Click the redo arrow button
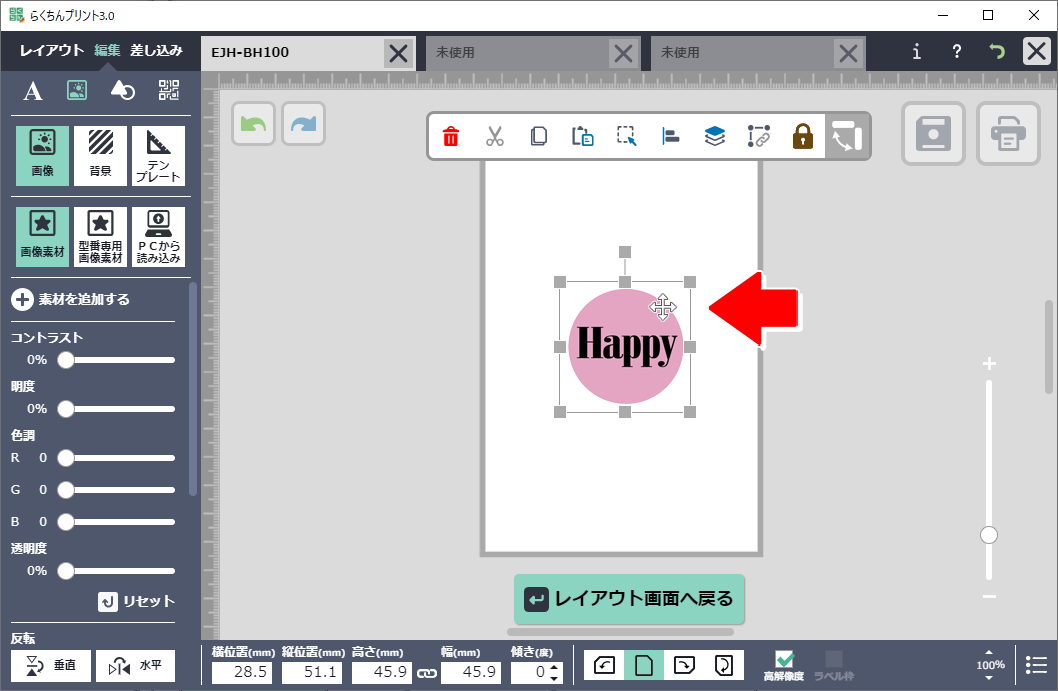This screenshot has width=1058, height=691. 304,124
